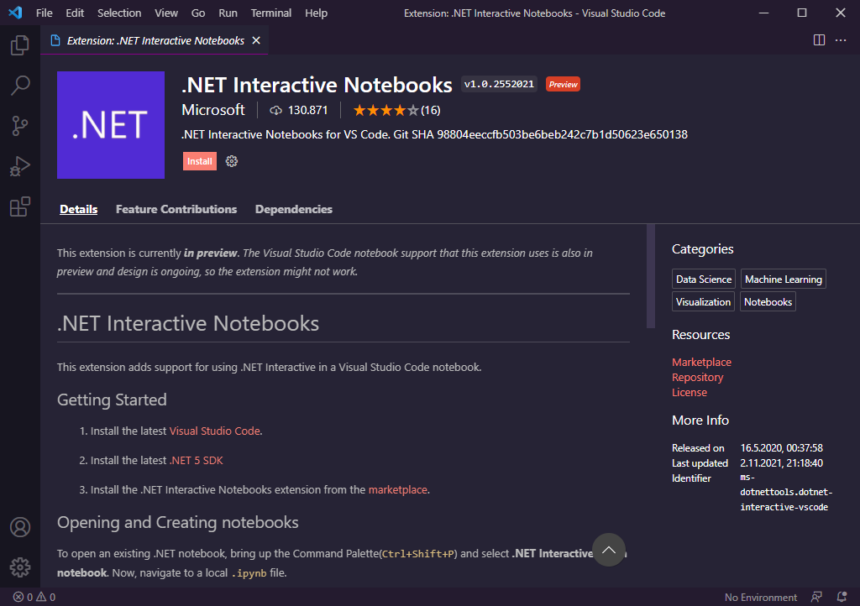Open the Accounts icon above the gear
The height and width of the screenshot is (606, 860).
pyautogui.click(x=21, y=527)
